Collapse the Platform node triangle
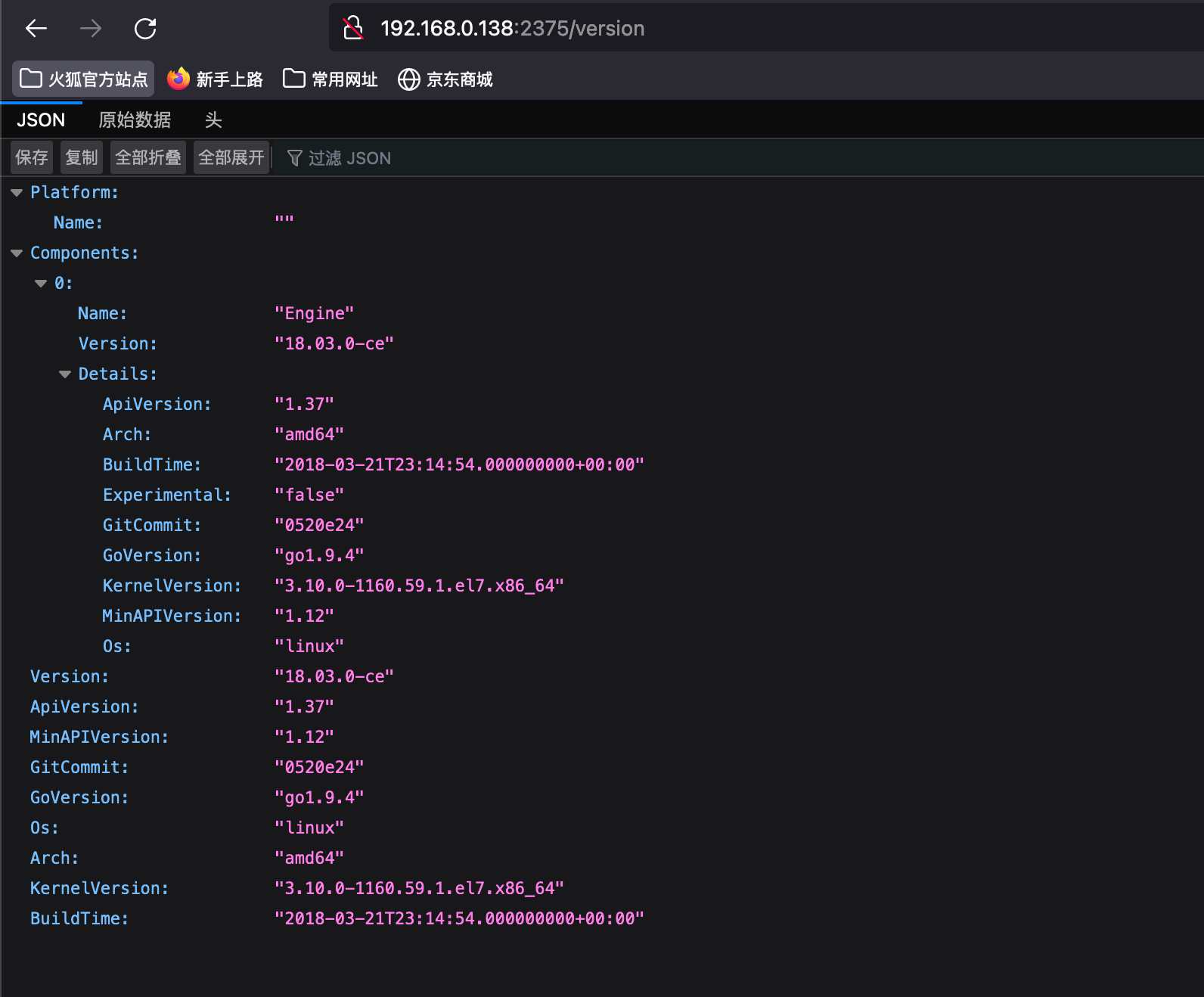The height and width of the screenshot is (997, 1204). (x=17, y=193)
